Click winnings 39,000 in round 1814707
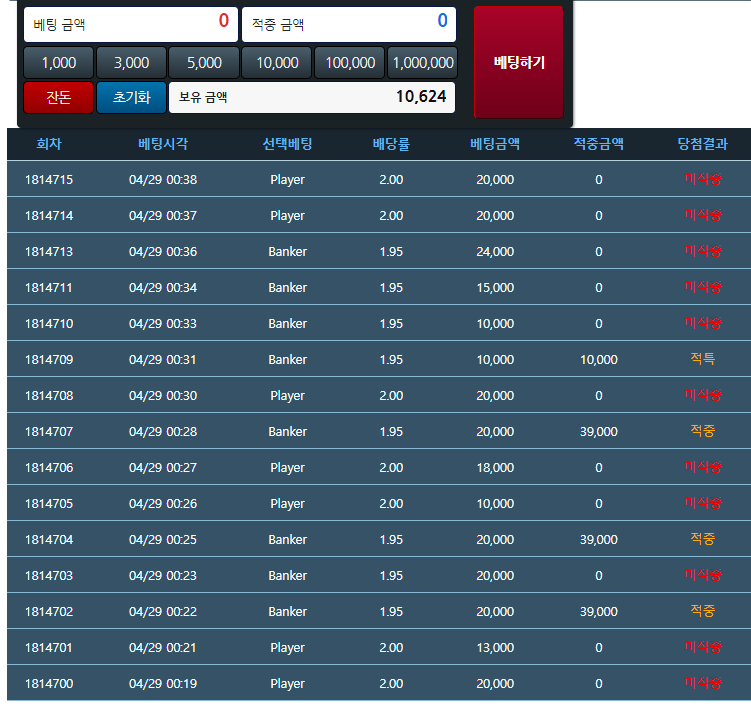751x706 pixels. (x=599, y=432)
